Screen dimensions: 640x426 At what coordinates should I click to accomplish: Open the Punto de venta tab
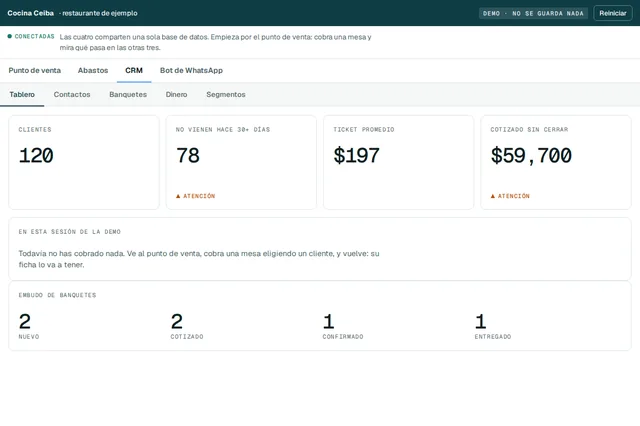tap(35, 70)
